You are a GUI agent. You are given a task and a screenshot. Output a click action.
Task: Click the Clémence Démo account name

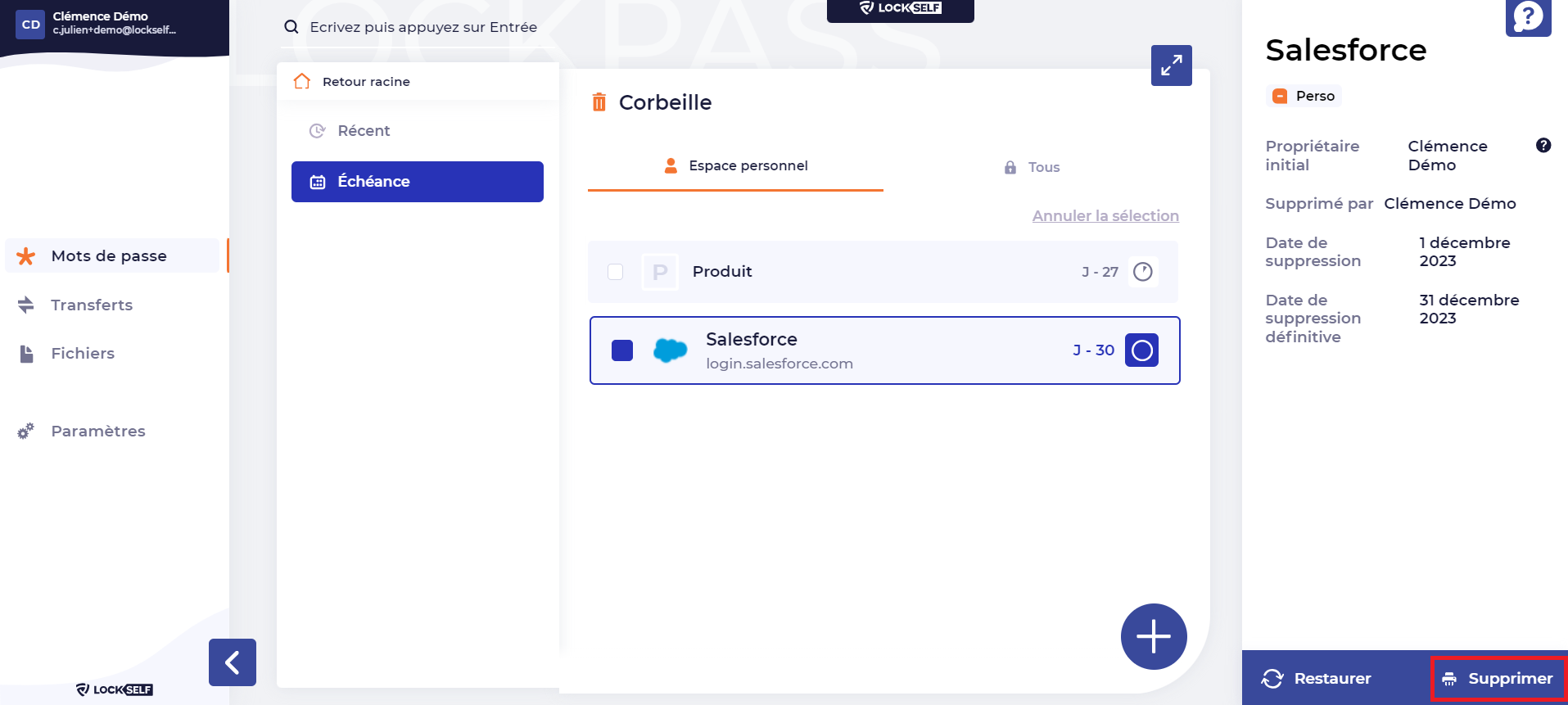click(x=101, y=16)
